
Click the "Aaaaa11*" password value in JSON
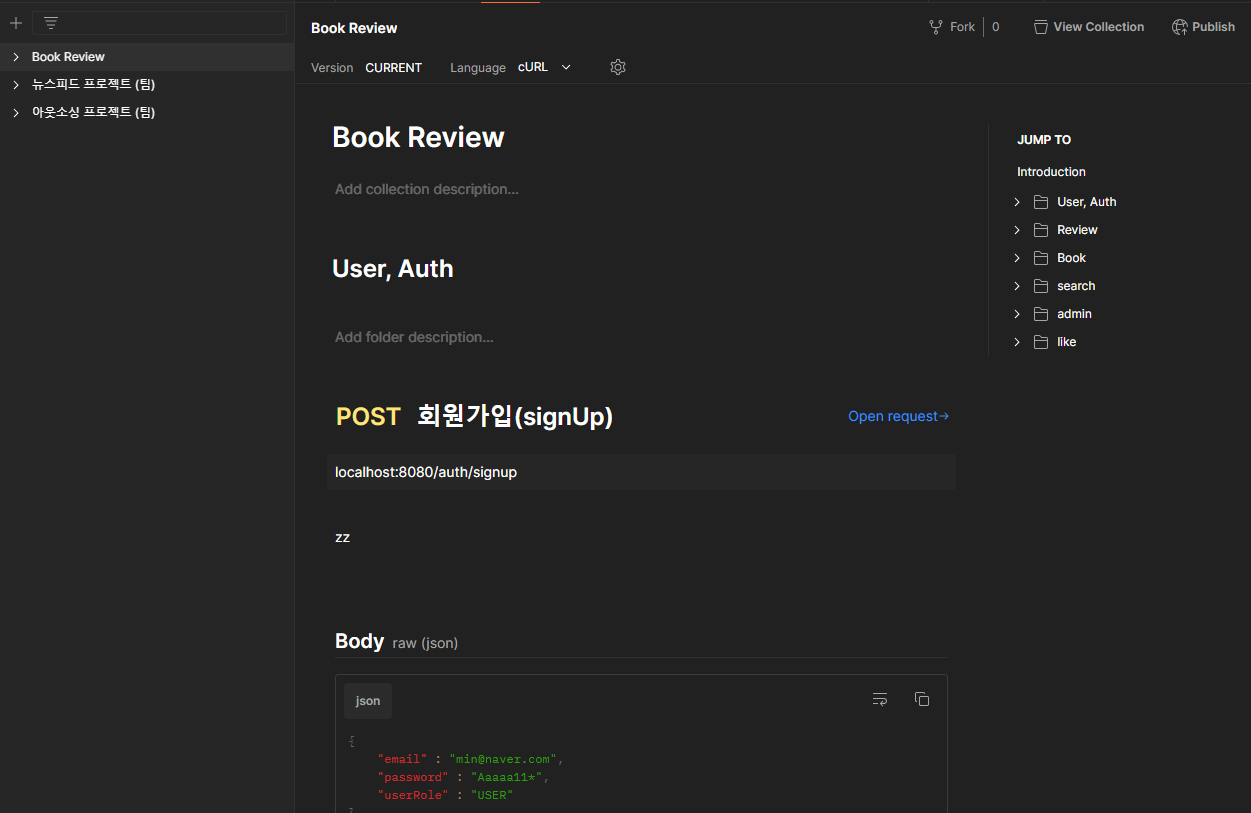pyautogui.click(x=507, y=777)
